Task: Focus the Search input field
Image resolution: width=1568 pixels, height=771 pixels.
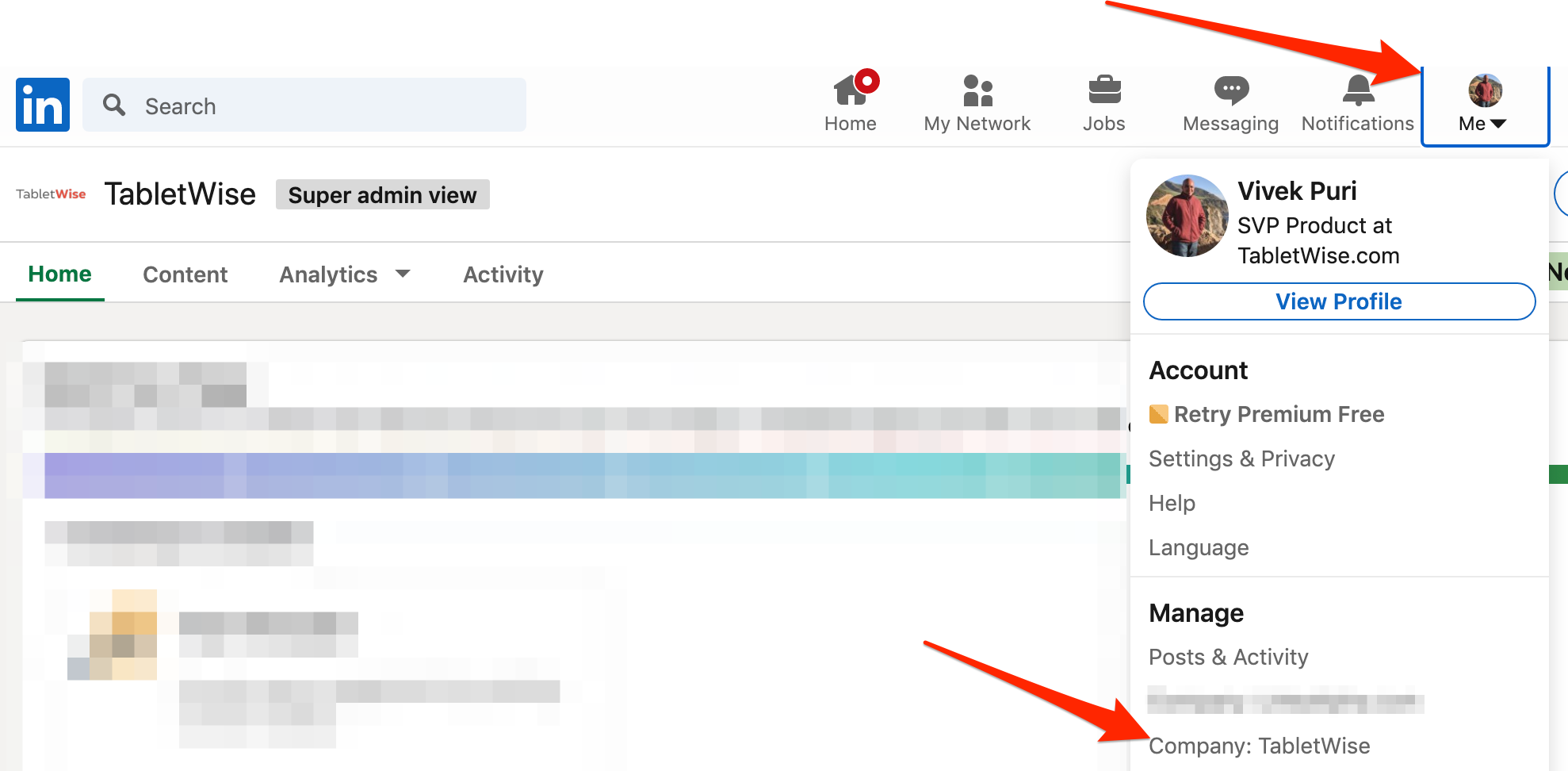Action: click(304, 105)
